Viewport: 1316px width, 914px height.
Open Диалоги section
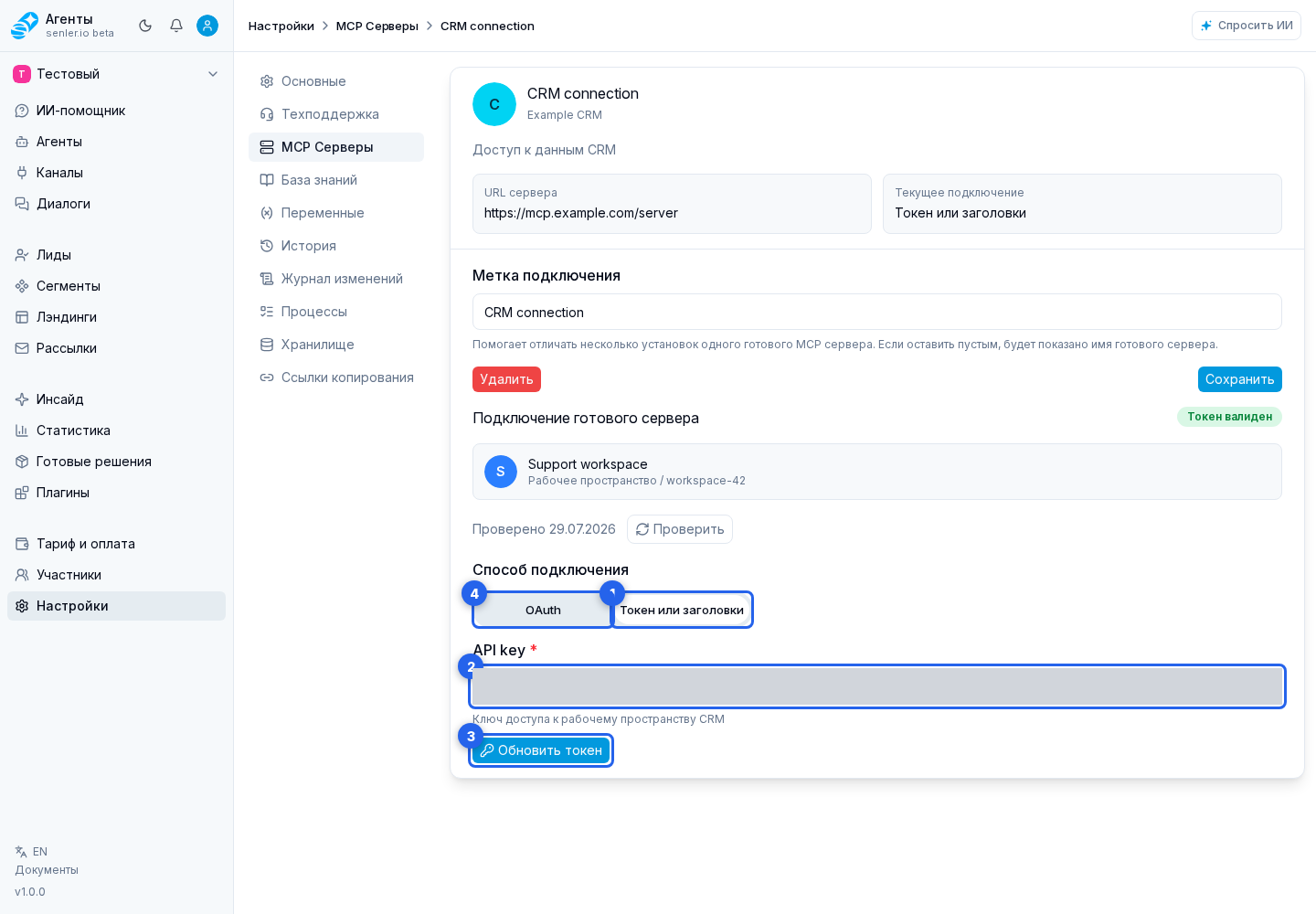click(x=116, y=204)
